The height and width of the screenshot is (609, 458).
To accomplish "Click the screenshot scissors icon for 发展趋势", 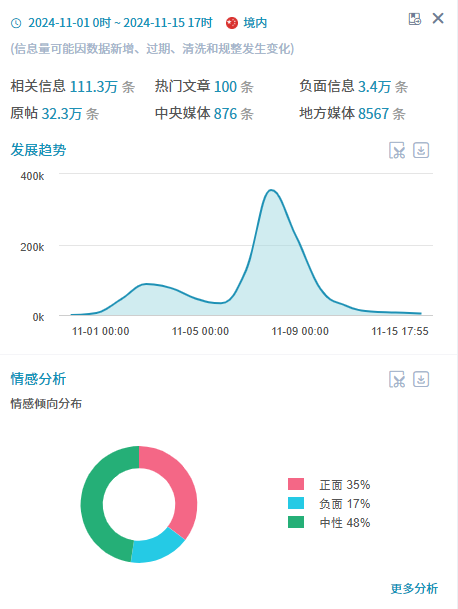I will [397, 150].
